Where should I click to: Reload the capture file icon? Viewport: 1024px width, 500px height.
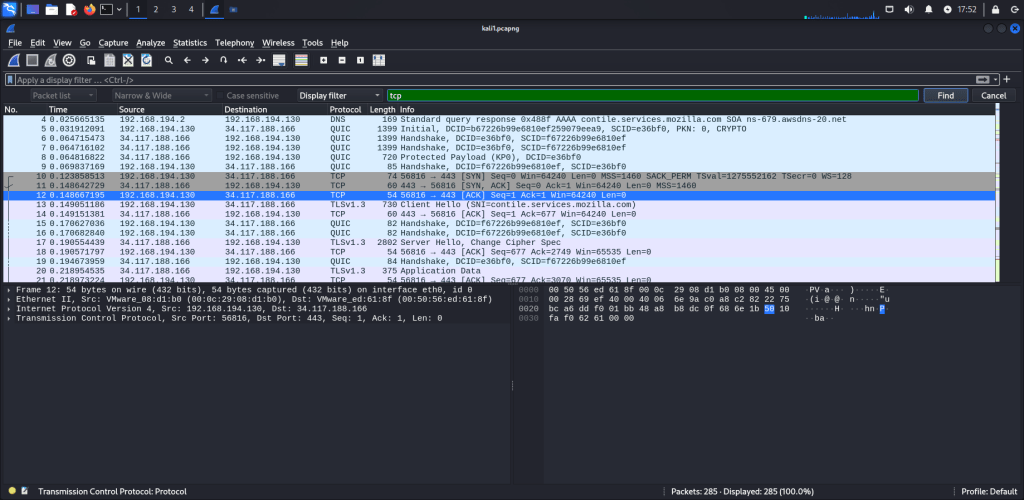click(146, 60)
